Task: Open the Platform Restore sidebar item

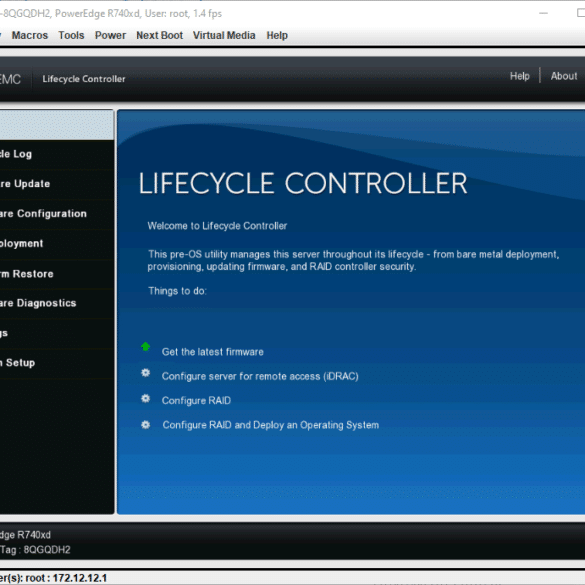Action: point(57,274)
